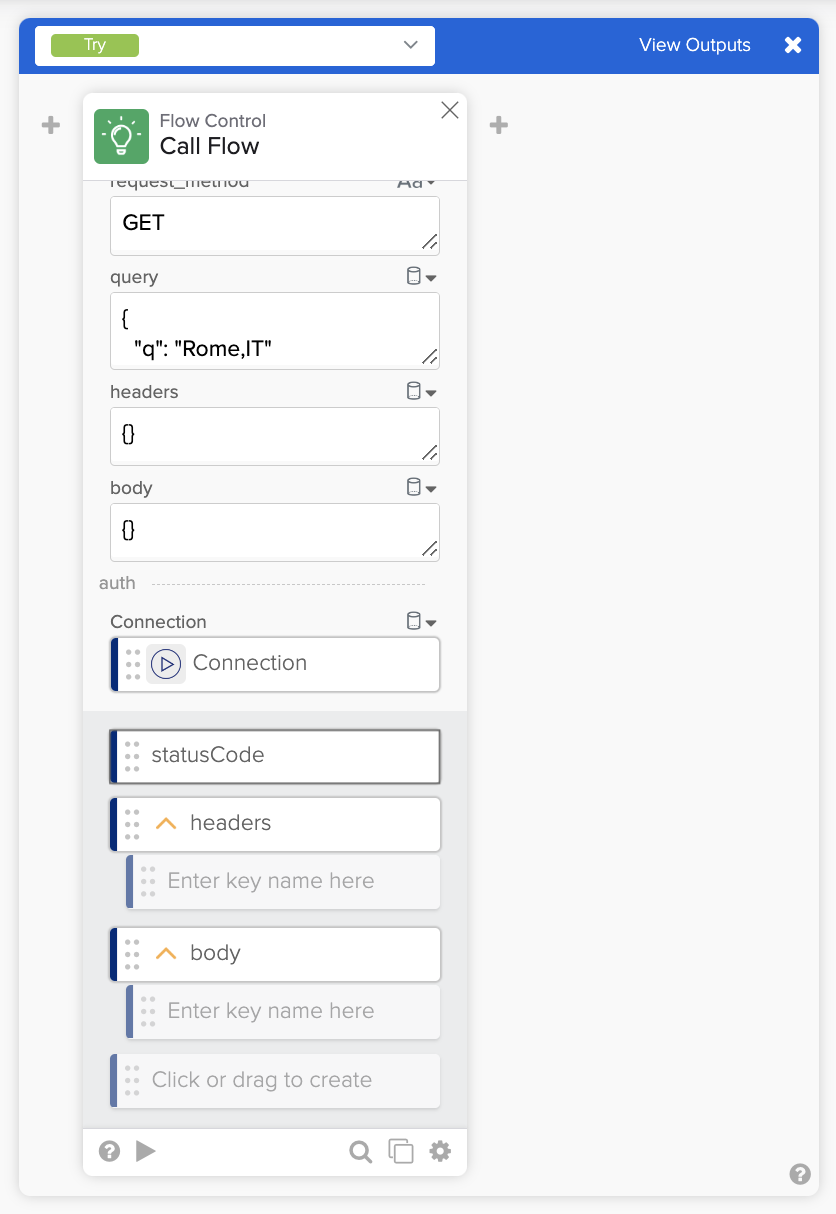836x1214 pixels.
Task: Open the body input type dropdown
Action: (421, 488)
